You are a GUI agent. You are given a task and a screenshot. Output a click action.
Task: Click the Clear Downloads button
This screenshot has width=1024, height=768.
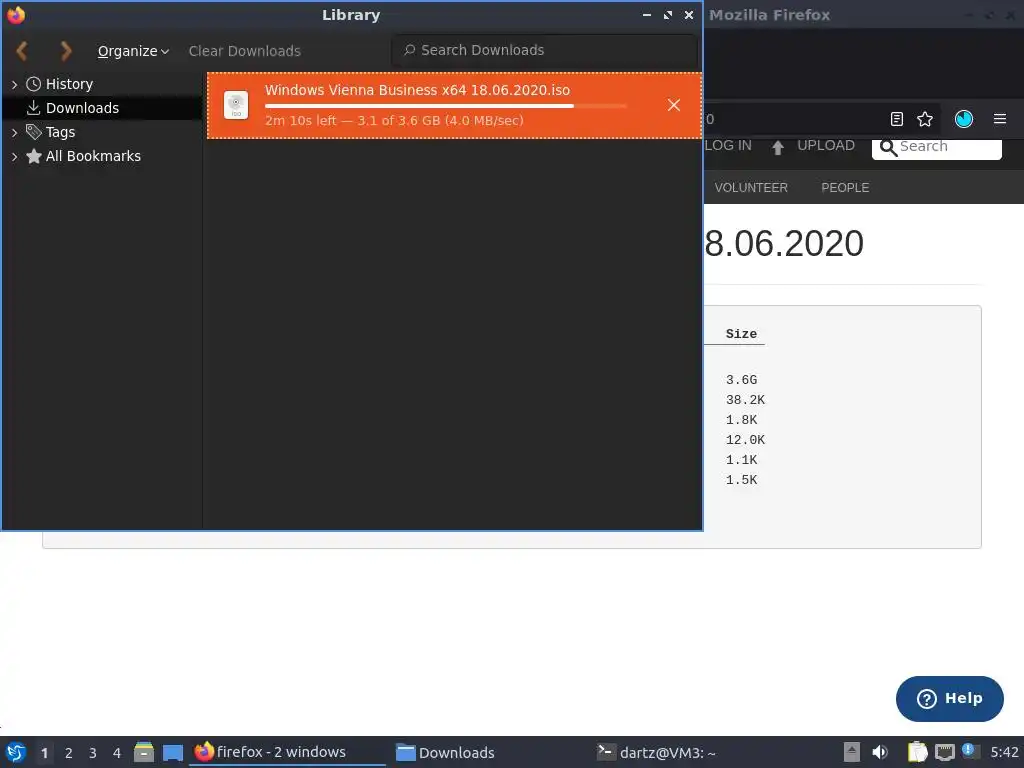244,51
